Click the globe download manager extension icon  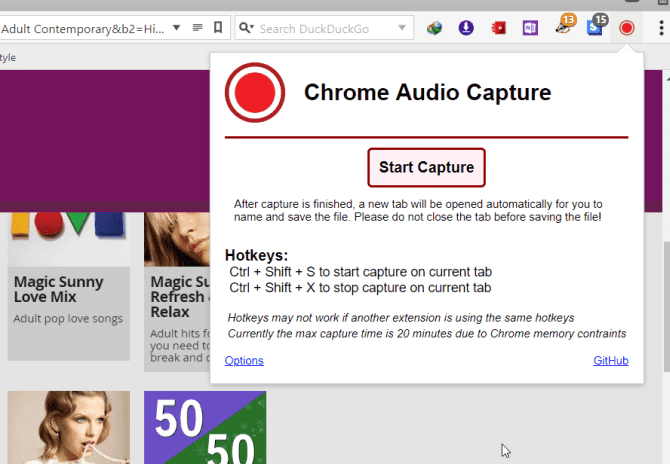pos(434,28)
